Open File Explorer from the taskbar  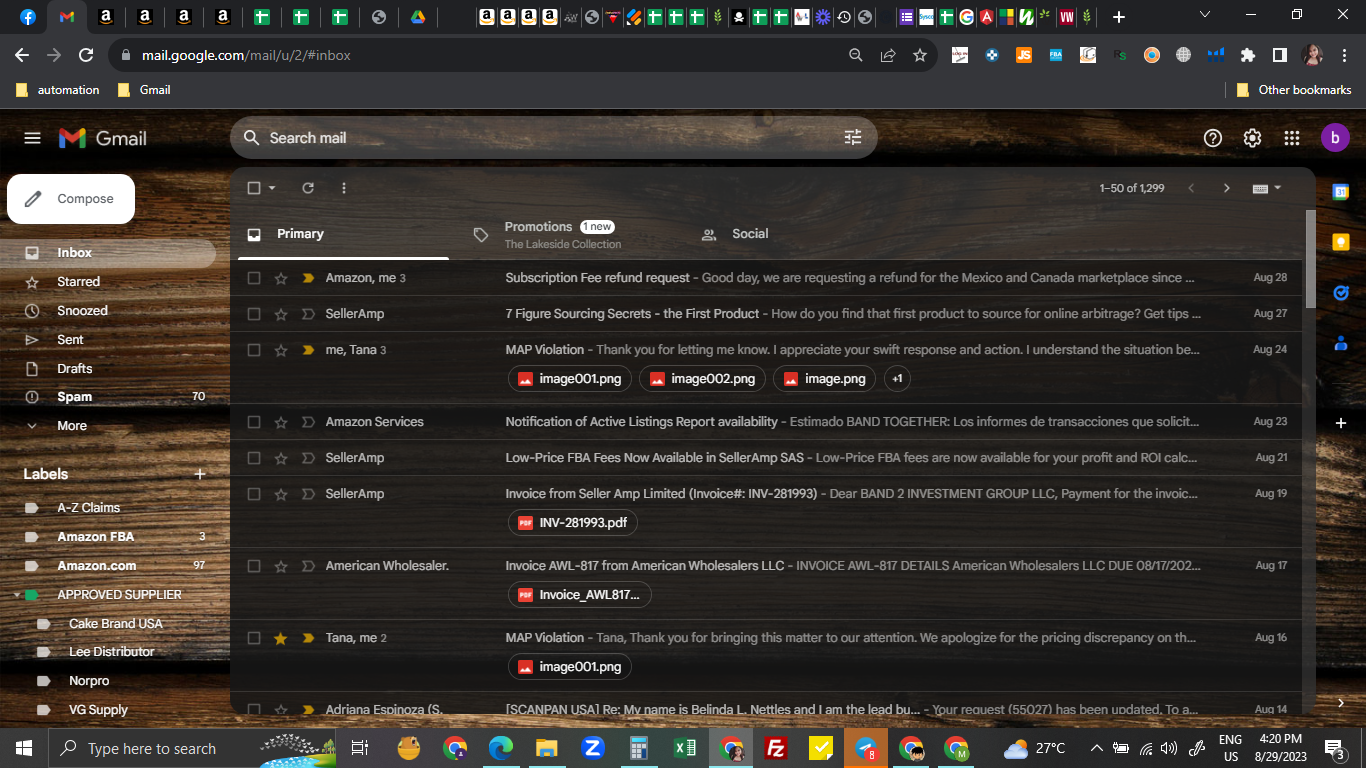click(546, 748)
